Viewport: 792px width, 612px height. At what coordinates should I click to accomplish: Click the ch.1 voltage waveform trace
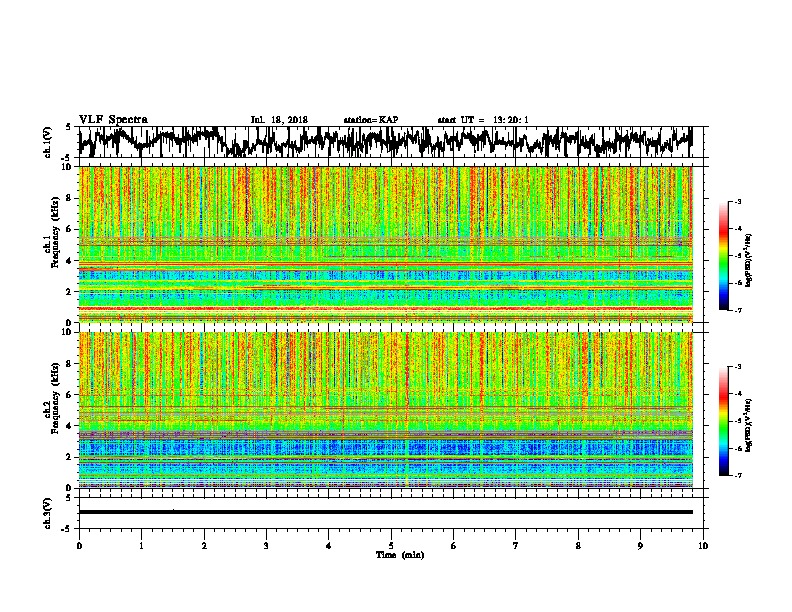(386, 142)
